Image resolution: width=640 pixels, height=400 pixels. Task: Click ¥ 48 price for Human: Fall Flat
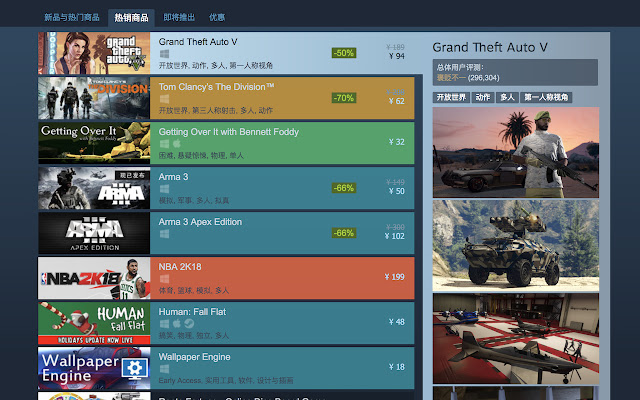pos(397,322)
